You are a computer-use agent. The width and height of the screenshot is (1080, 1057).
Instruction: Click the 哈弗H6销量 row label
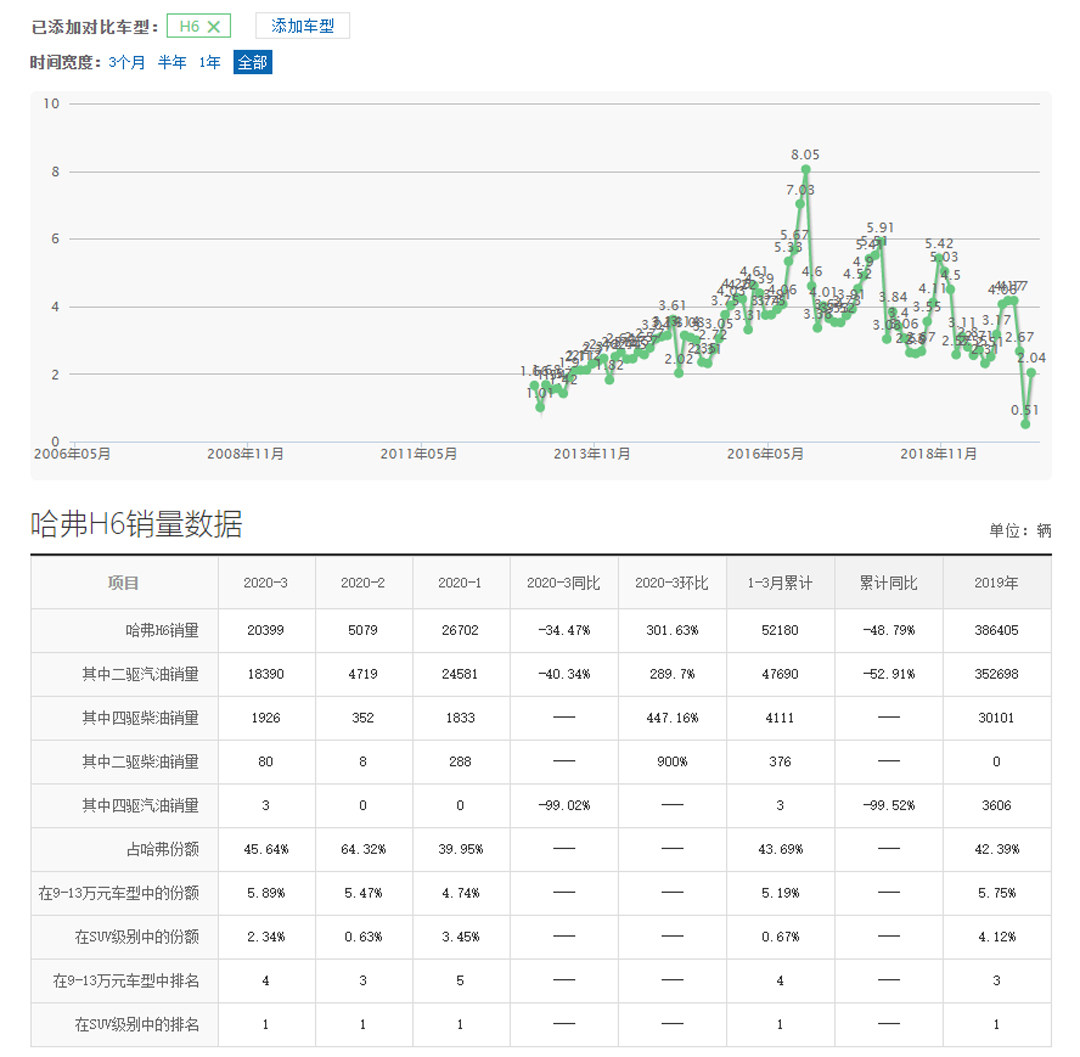(162, 630)
